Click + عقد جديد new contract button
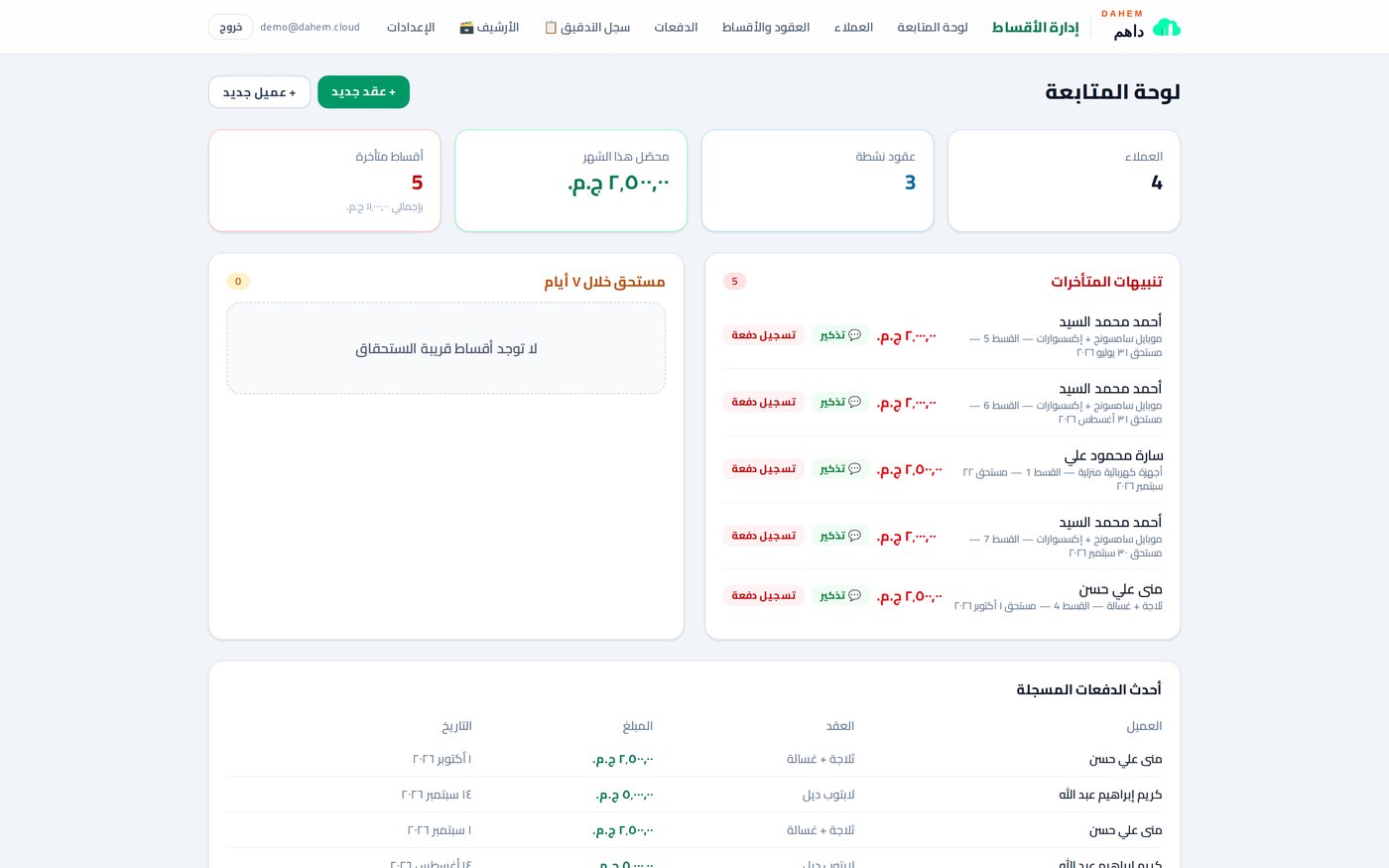 tap(363, 92)
